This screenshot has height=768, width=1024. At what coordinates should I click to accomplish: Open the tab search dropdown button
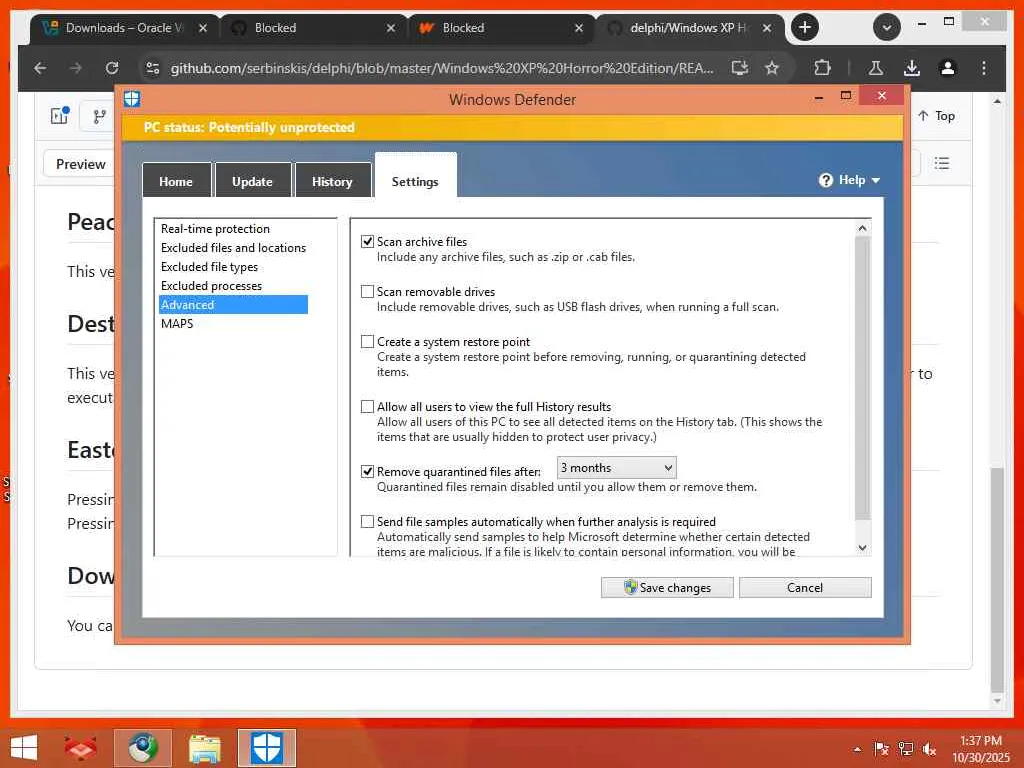click(887, 27)
